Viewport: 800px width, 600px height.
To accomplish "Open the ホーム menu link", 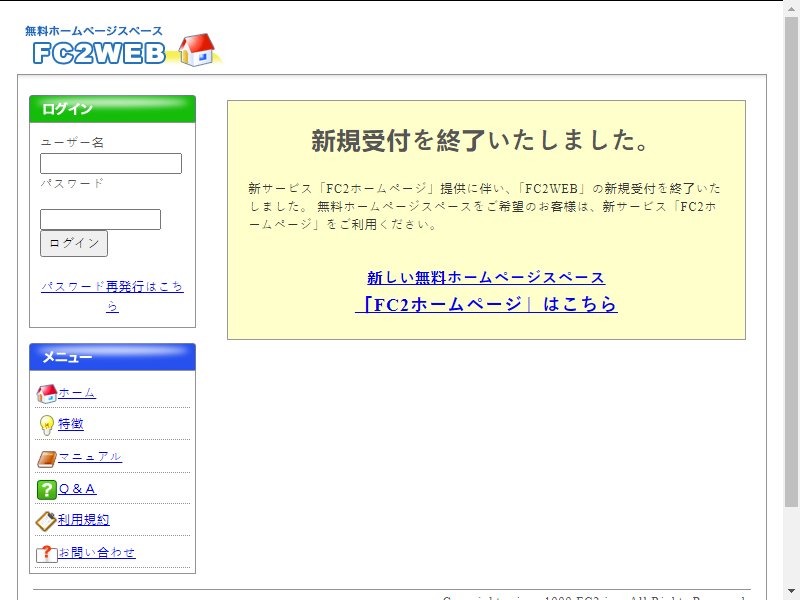I will [77, 393].
